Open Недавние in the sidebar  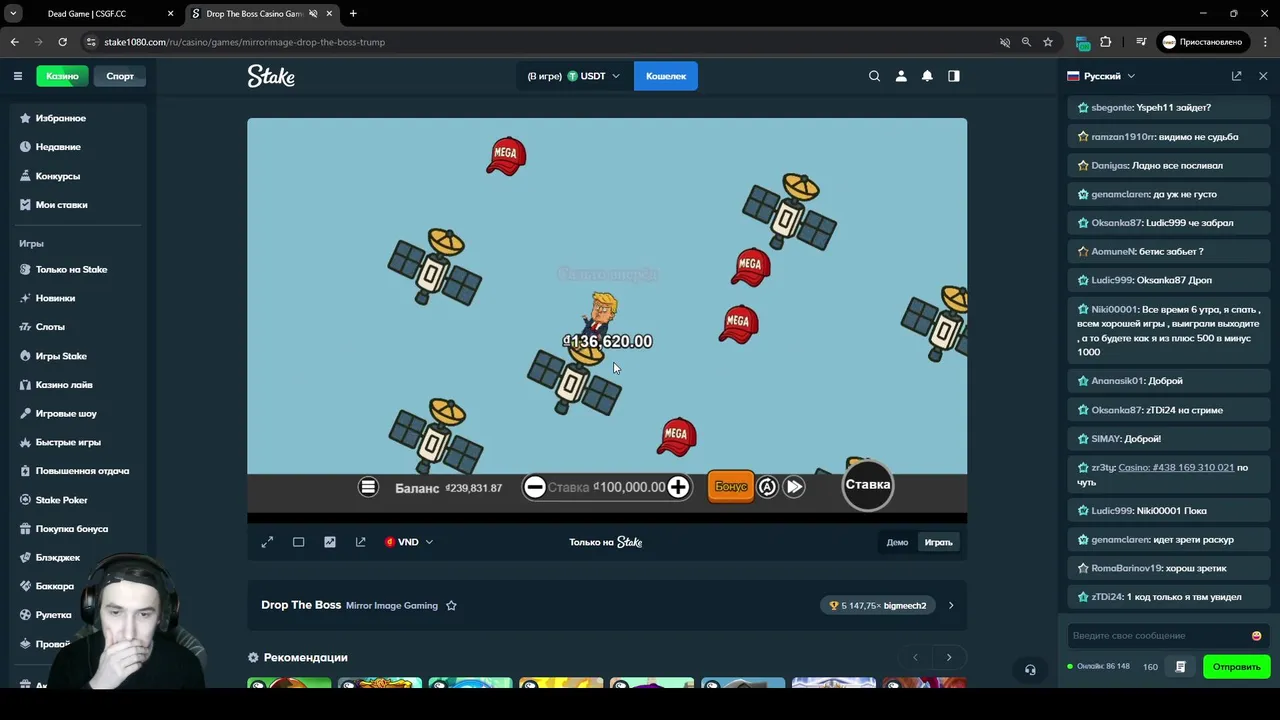tap(78, 147)
